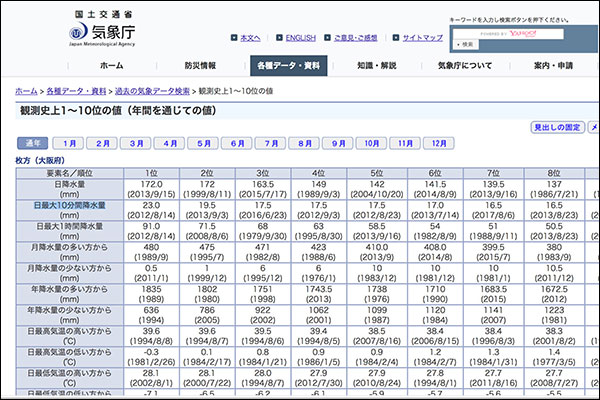Select the 4月 tab

tap(170, 143)
